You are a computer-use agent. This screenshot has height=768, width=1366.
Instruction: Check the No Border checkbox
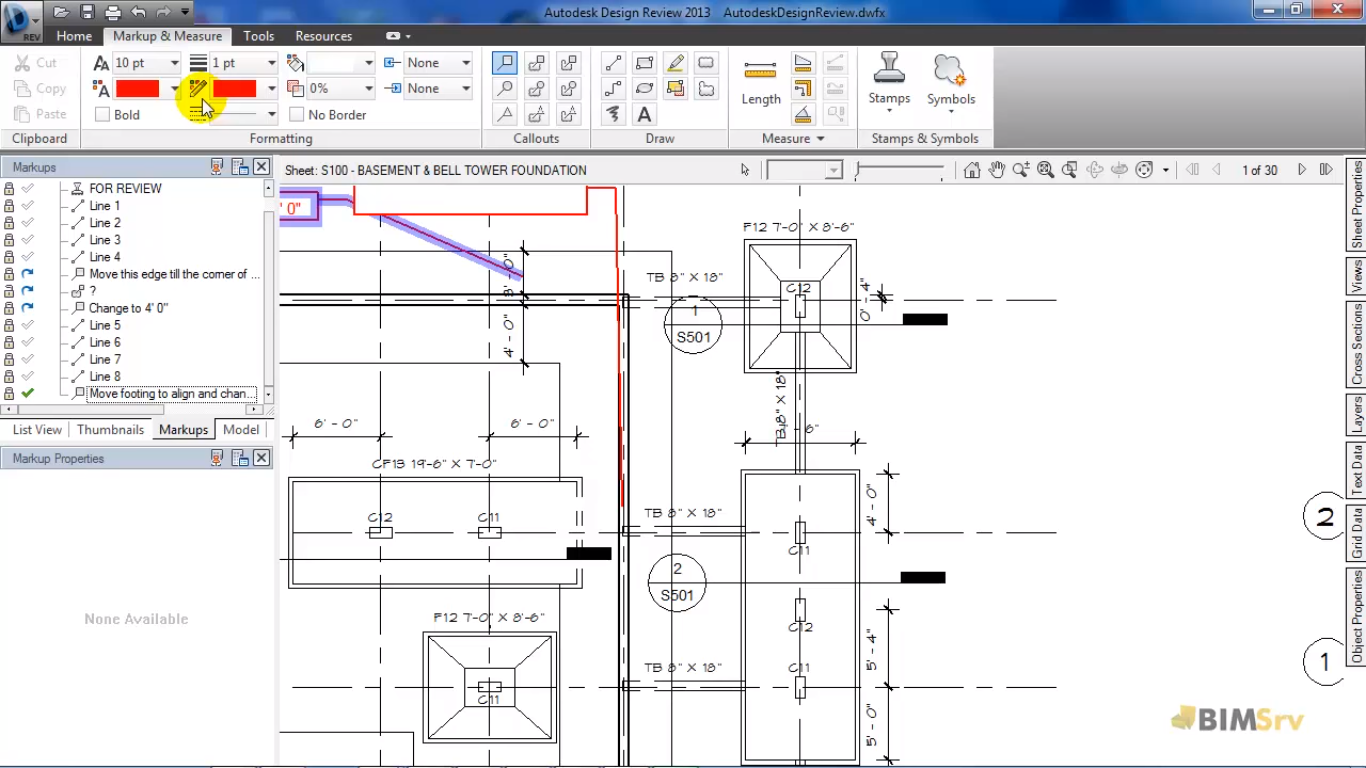point(296,115)
